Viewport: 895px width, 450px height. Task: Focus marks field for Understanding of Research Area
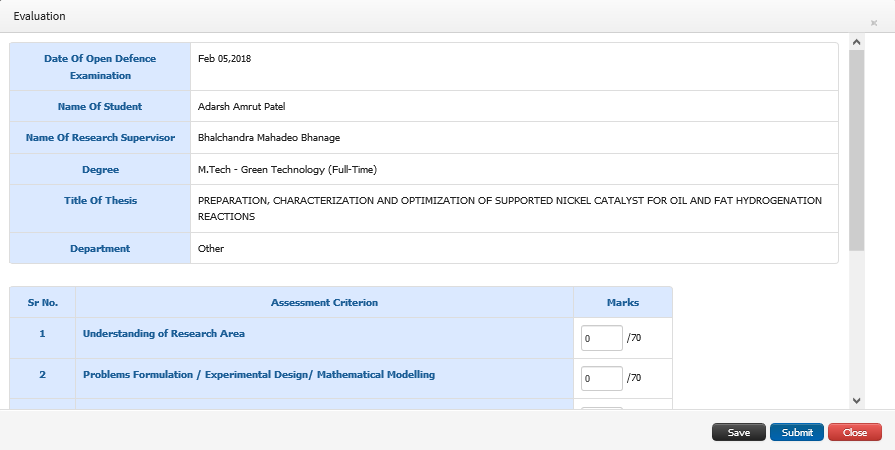click(x=602, y=338)
